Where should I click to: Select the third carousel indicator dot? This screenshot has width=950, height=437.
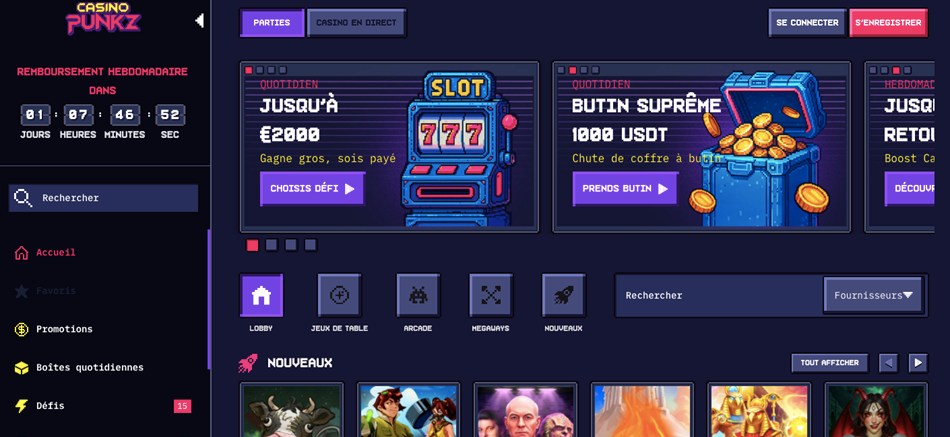click(291, 245)
